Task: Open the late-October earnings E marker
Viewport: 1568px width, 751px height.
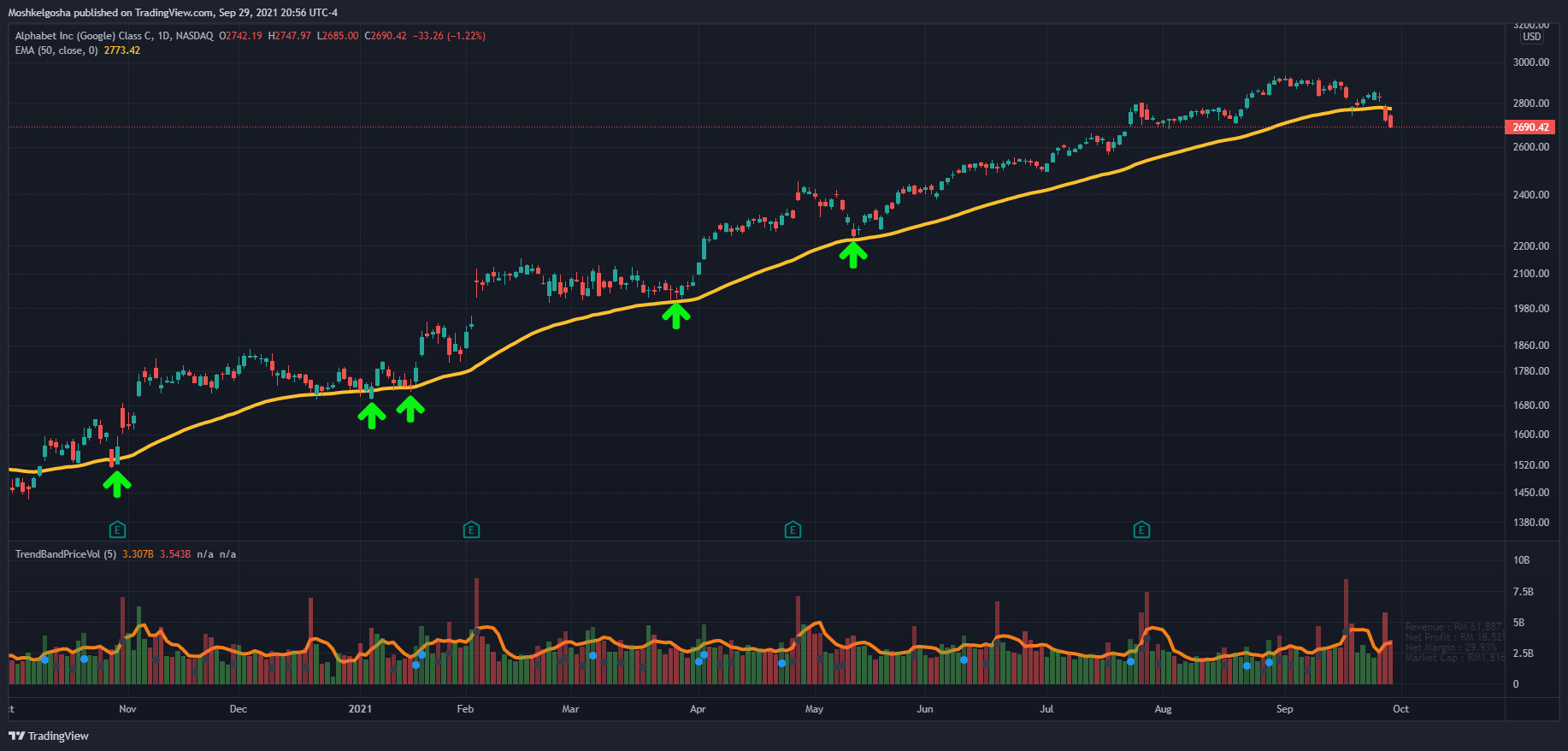Action: tap(117, 529)
